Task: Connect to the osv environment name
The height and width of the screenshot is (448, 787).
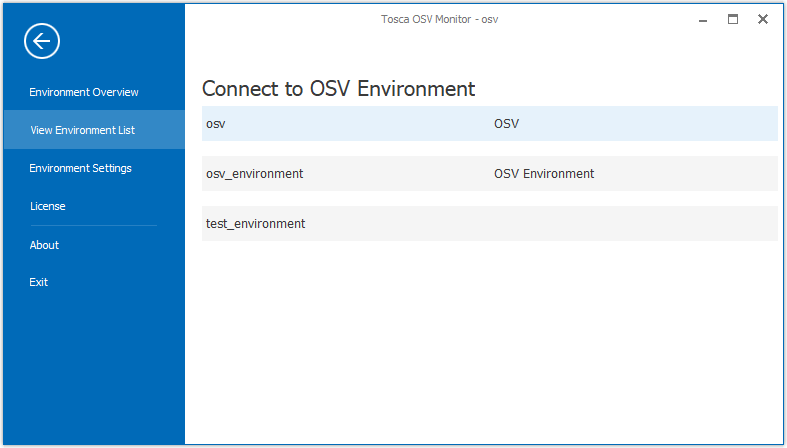Action: [x=215, y=124]
